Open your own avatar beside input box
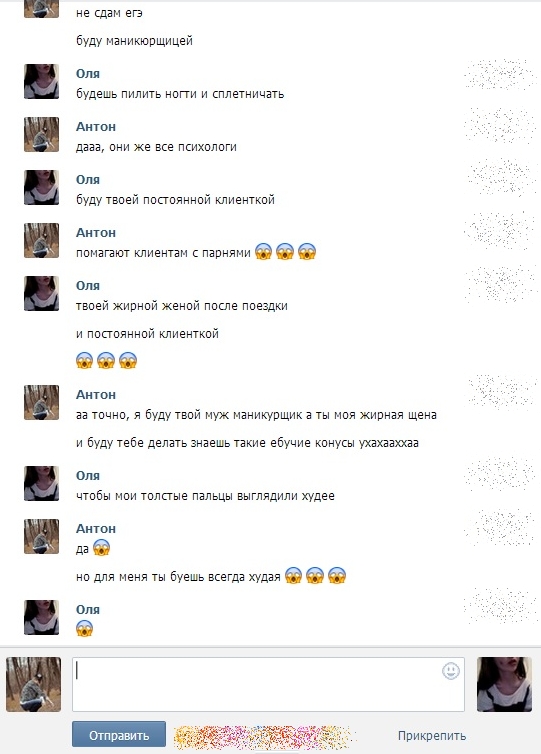This screenshot has width=541, height=754. (x=34, y=684)
